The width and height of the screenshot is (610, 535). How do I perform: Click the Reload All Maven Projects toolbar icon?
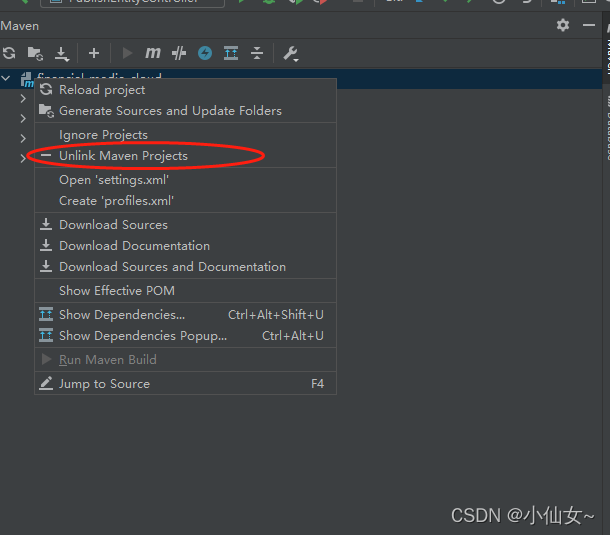9,53
